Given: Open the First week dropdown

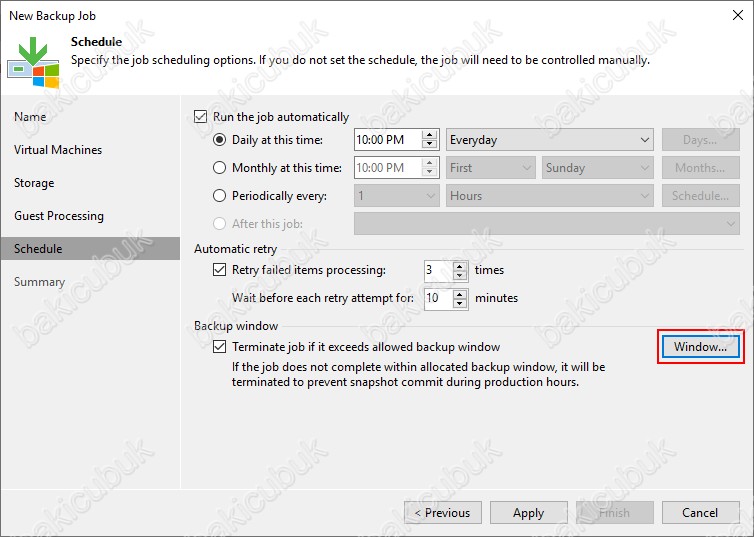Looking at the screenshot, I should click(490, 168).
